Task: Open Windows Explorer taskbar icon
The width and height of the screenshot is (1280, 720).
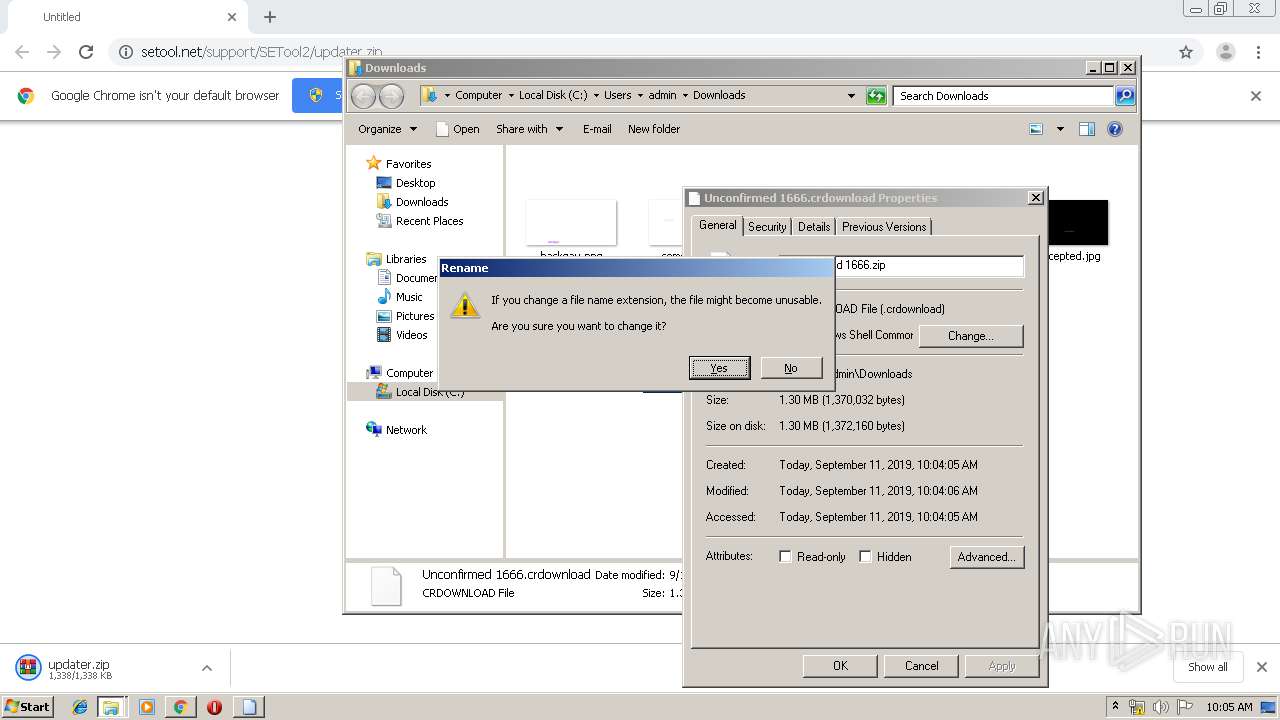Action: [111, 707]
